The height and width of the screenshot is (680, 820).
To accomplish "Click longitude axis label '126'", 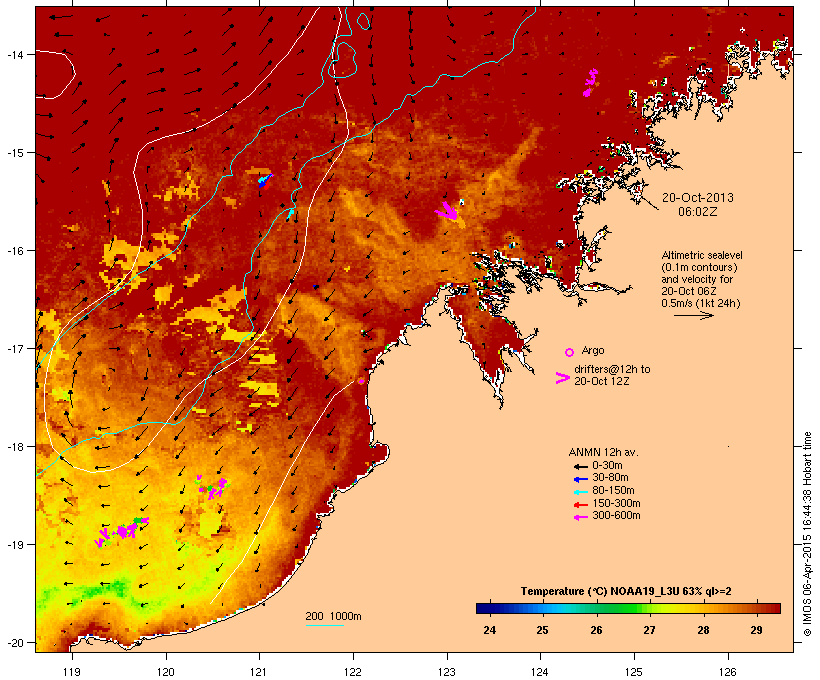I will click(727, 672).
